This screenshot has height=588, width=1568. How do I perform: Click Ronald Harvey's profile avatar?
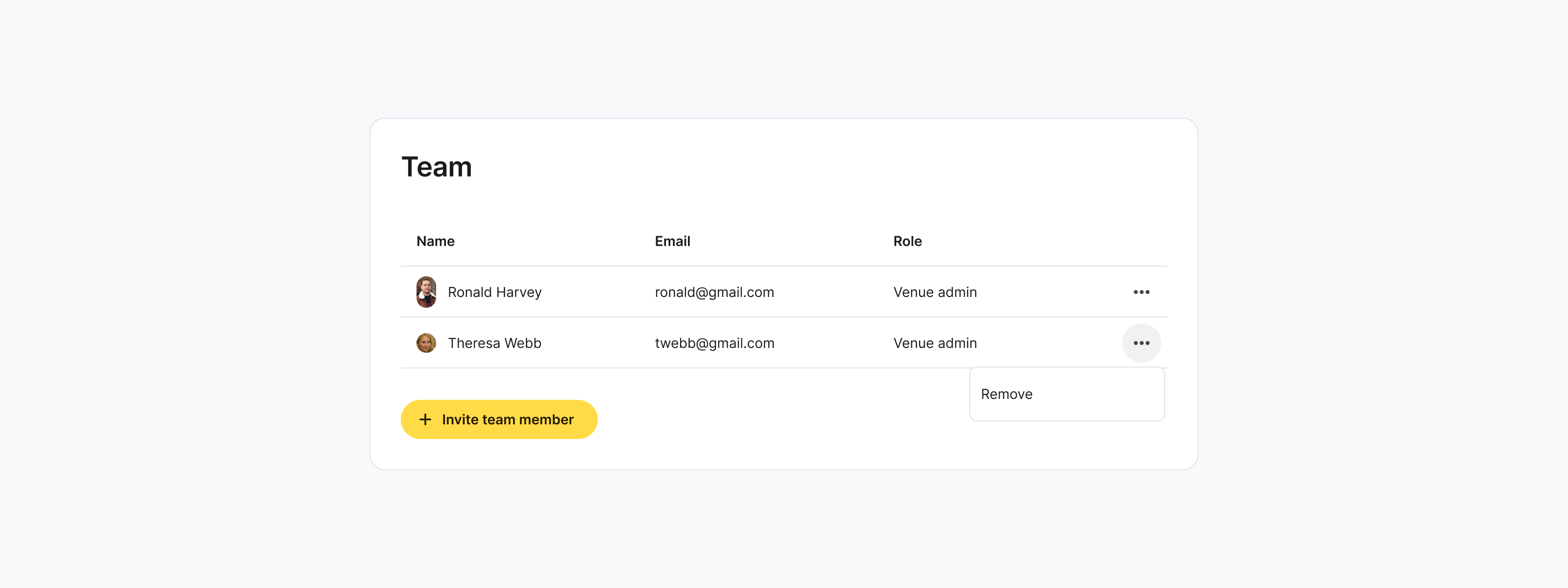point(426,292)
